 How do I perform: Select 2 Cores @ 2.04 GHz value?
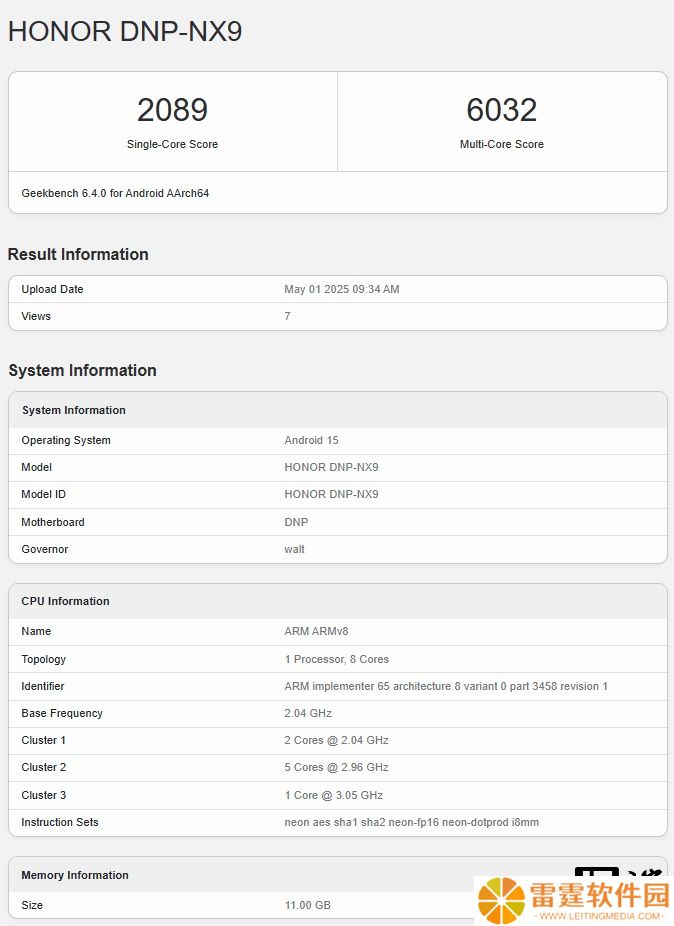coord(336,741)
